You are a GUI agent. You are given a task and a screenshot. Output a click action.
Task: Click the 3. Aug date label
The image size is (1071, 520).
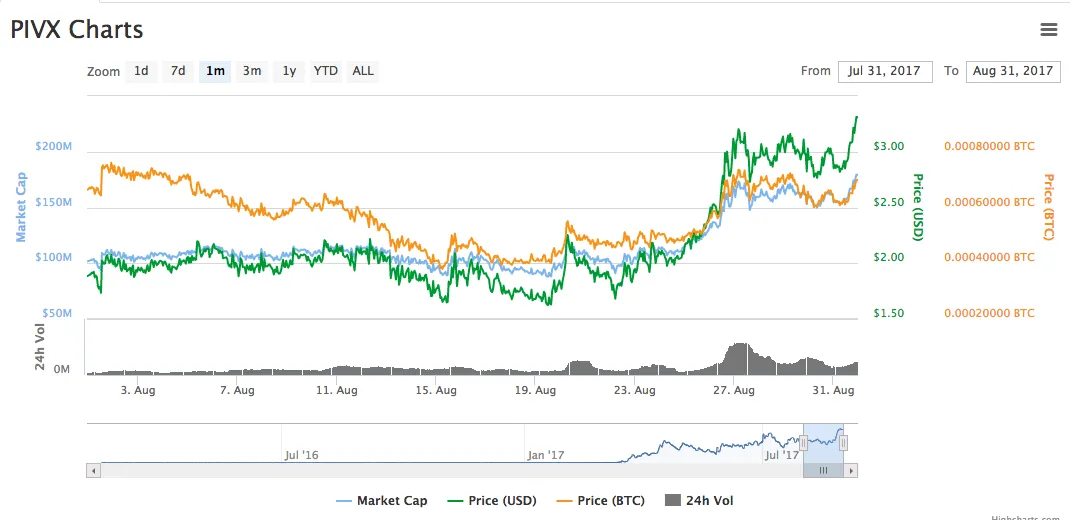[x=137, y=391]
